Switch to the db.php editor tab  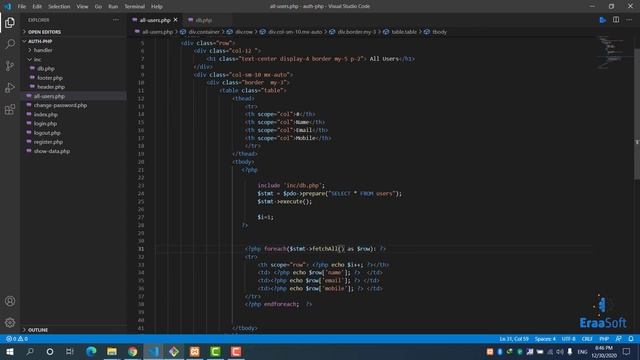[203, 20]
